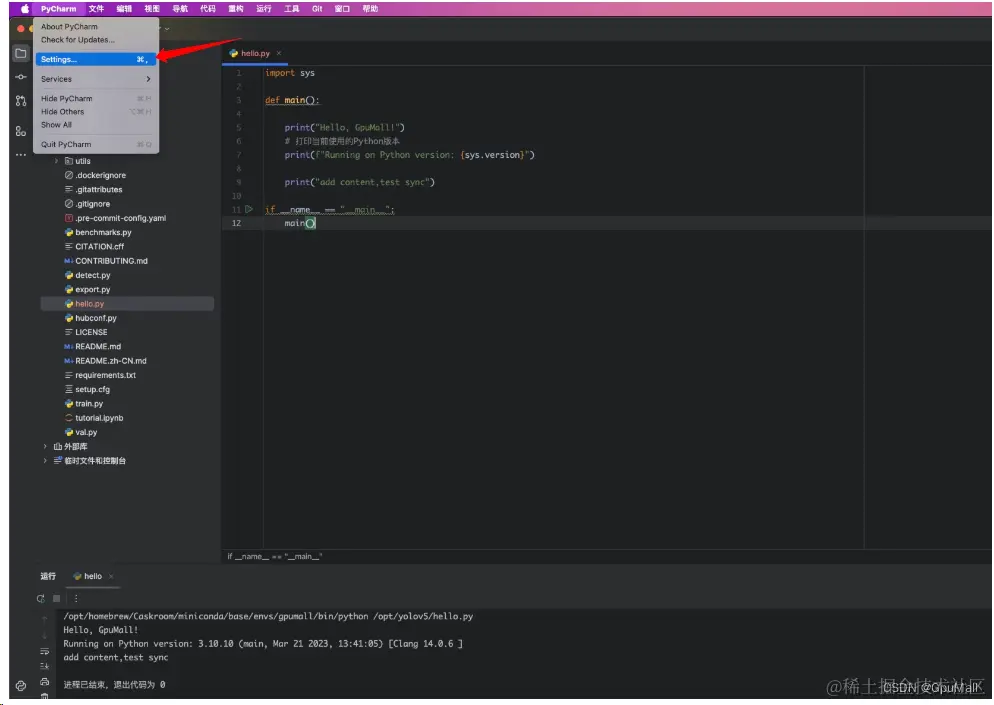Open the 工具 menu in menu bar

pos(292,9)
